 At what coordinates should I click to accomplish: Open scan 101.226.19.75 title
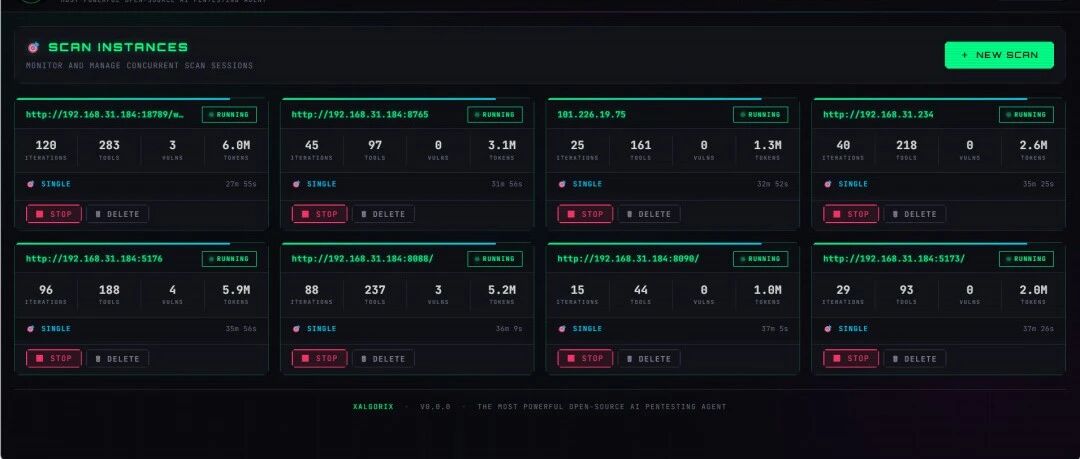tap(592, 114)
